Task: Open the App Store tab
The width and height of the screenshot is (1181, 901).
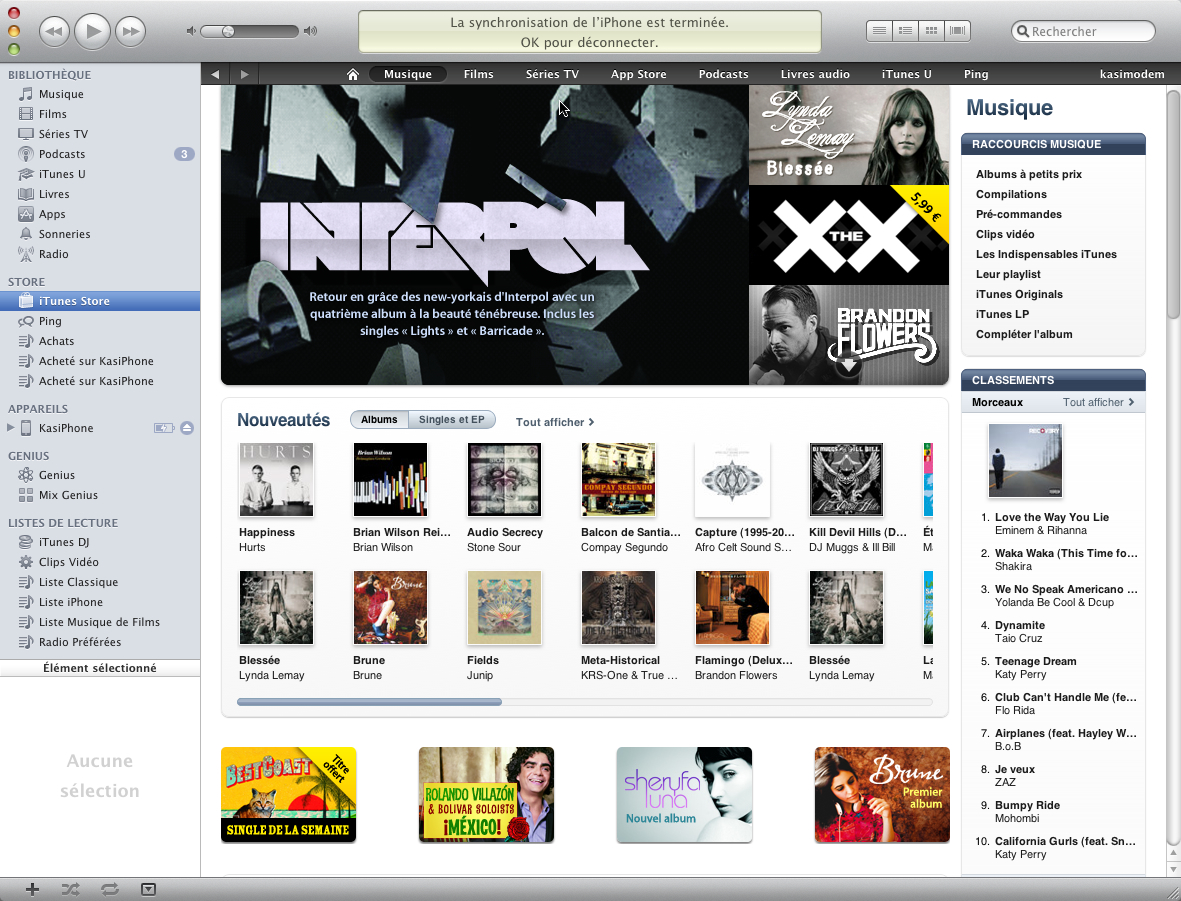Action: (x=639, y=74)
